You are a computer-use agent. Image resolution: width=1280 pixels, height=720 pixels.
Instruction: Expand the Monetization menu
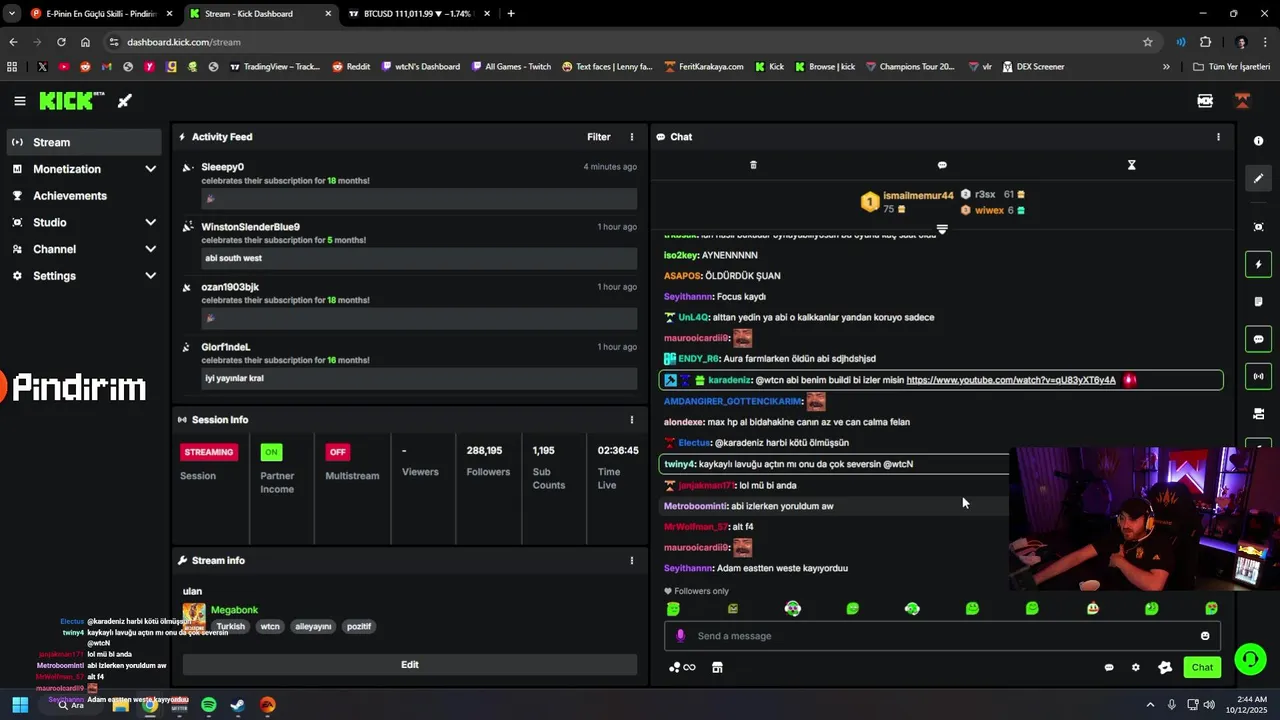click(x=84, y=169)
